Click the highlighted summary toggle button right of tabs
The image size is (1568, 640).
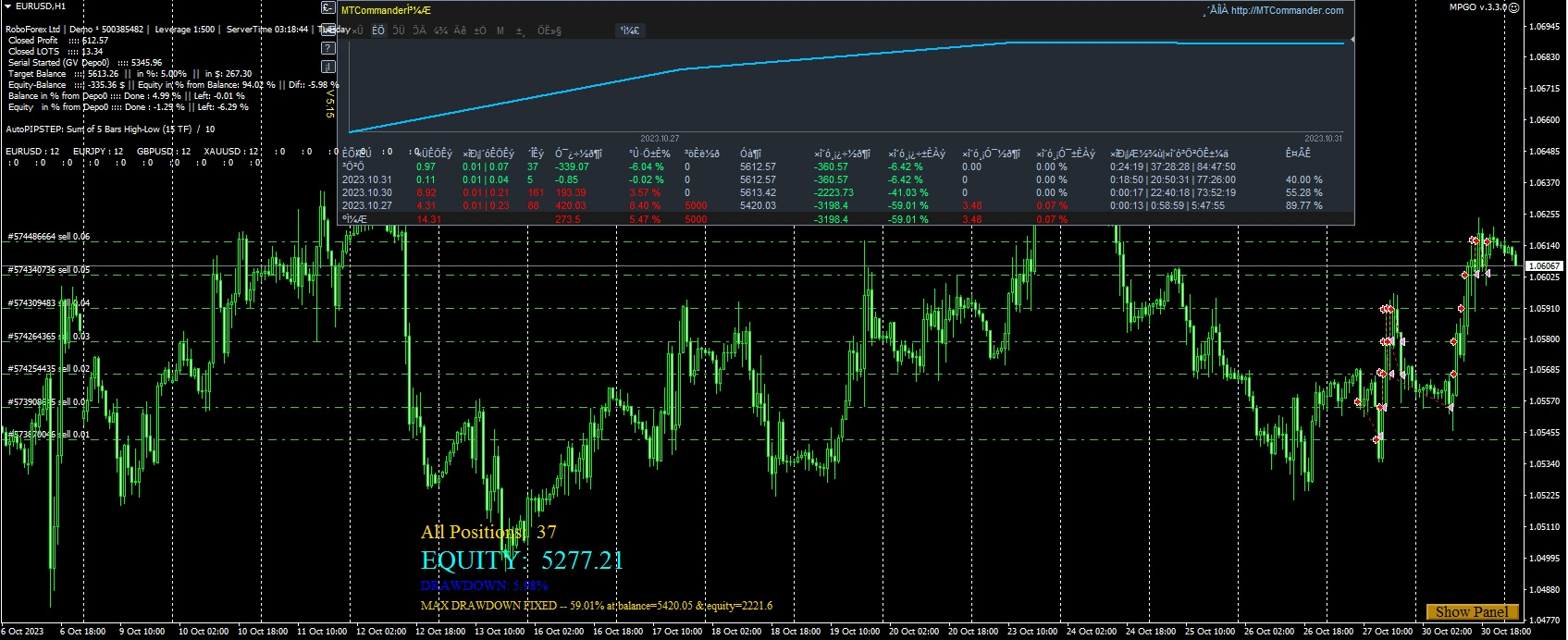click(630, 31)
